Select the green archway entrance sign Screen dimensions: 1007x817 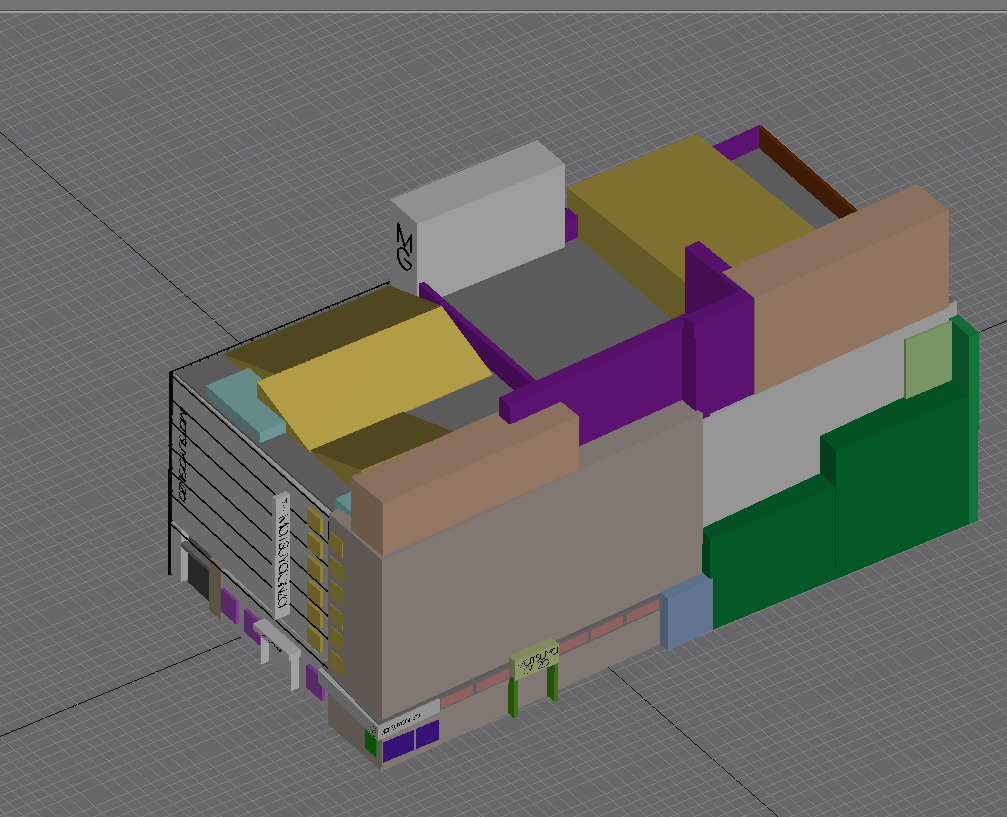point(534,662)
